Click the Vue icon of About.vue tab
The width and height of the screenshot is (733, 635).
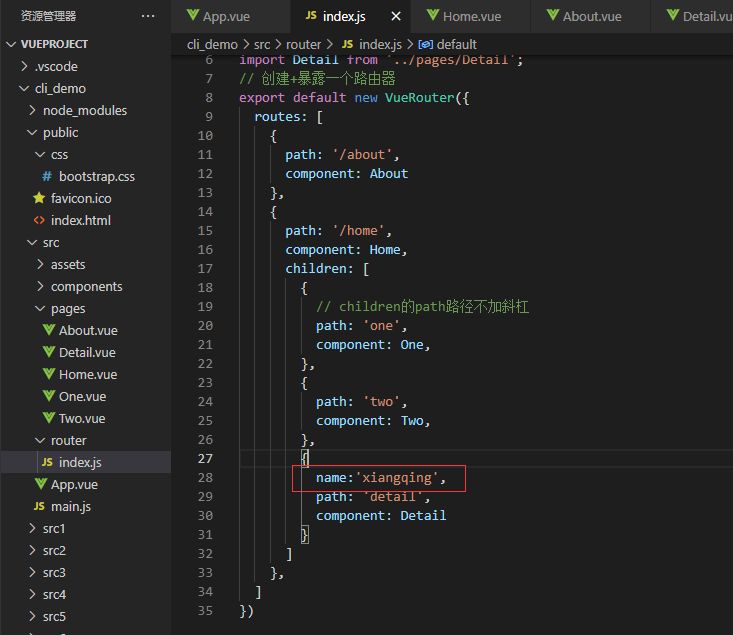(553, 15)
